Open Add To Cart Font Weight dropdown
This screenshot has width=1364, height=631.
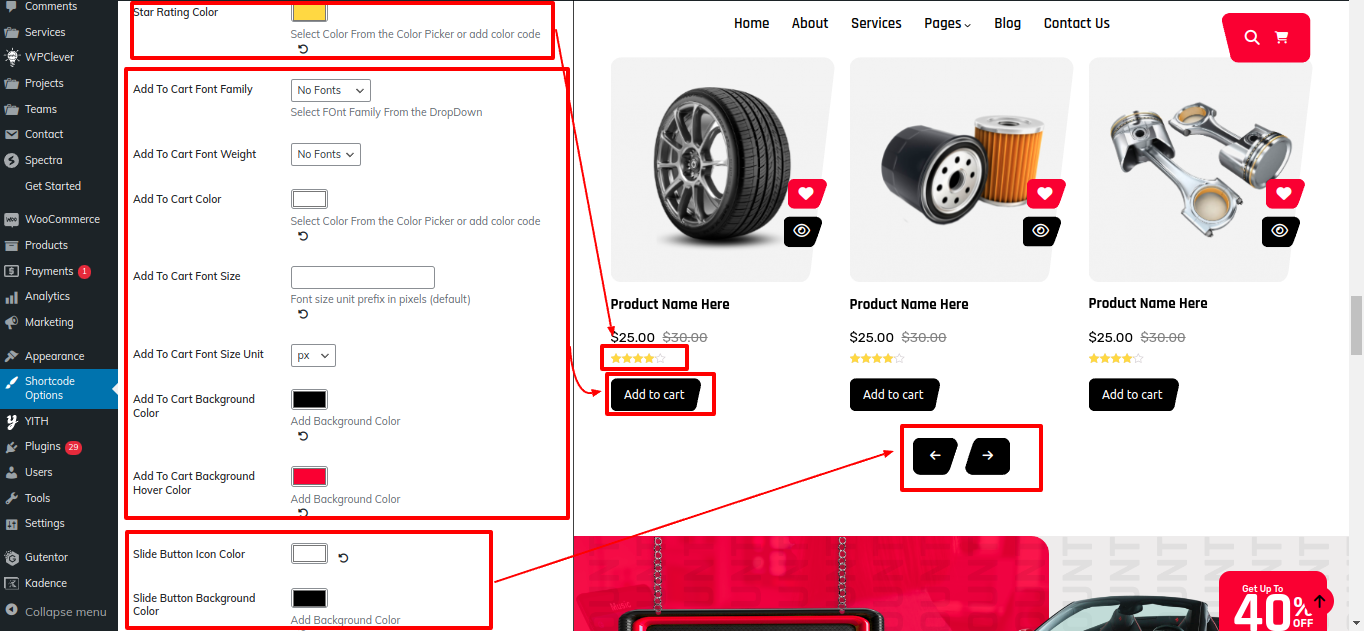coord(326,154)
